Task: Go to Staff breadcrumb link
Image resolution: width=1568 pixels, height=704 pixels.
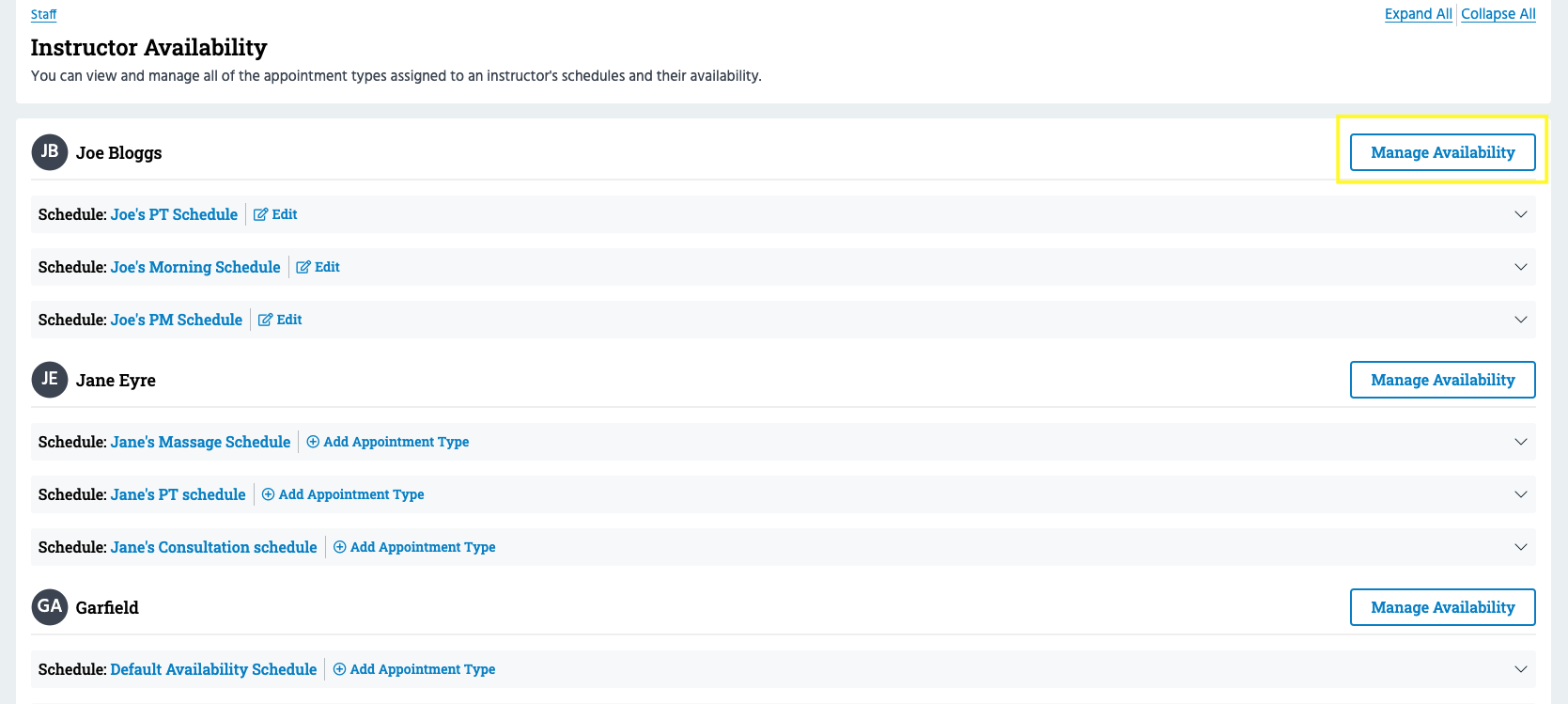Action: pos(43,14)
